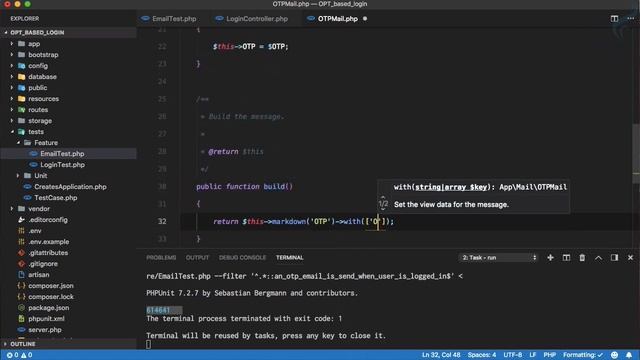The image size is (640, 360).
Task: Show the next signature in parameter hint
Action: pos(383,209)
